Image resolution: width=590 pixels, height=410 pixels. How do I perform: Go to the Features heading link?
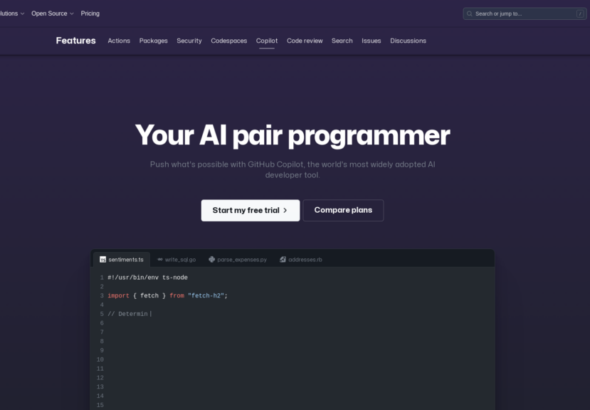pos(76,41)
